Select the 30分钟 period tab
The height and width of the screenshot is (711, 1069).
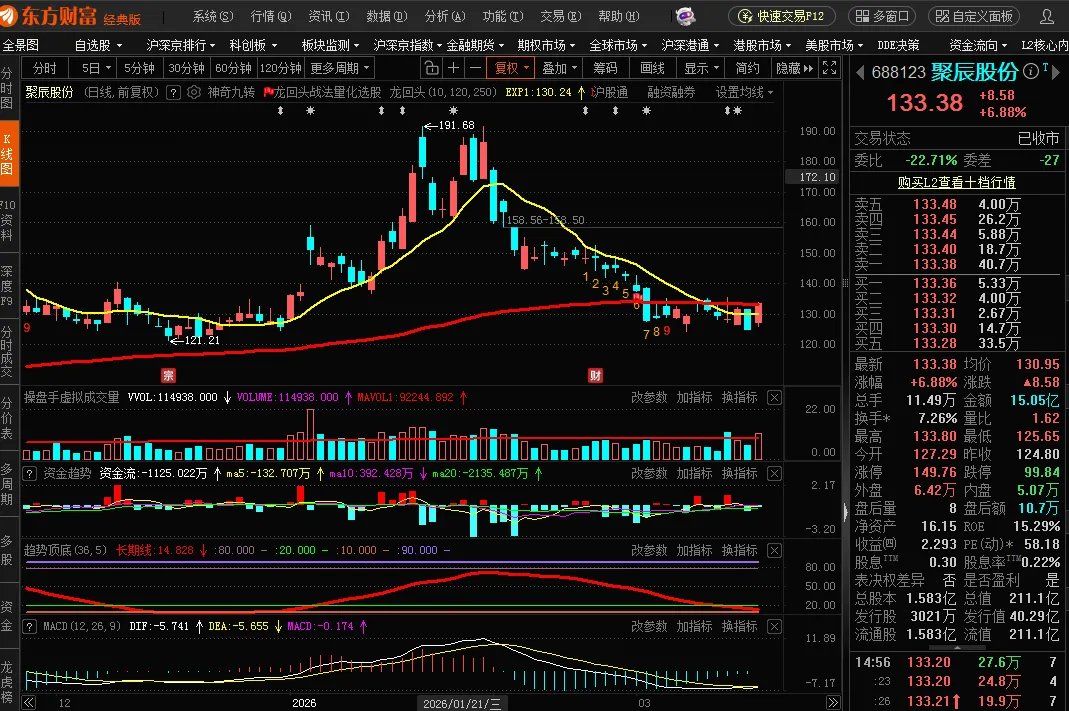pyautogui.click(x=186, y=68)
